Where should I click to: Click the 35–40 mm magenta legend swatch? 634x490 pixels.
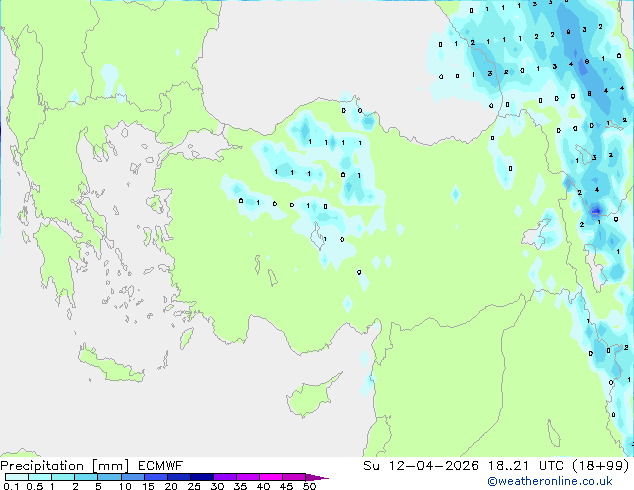(247, 477)
